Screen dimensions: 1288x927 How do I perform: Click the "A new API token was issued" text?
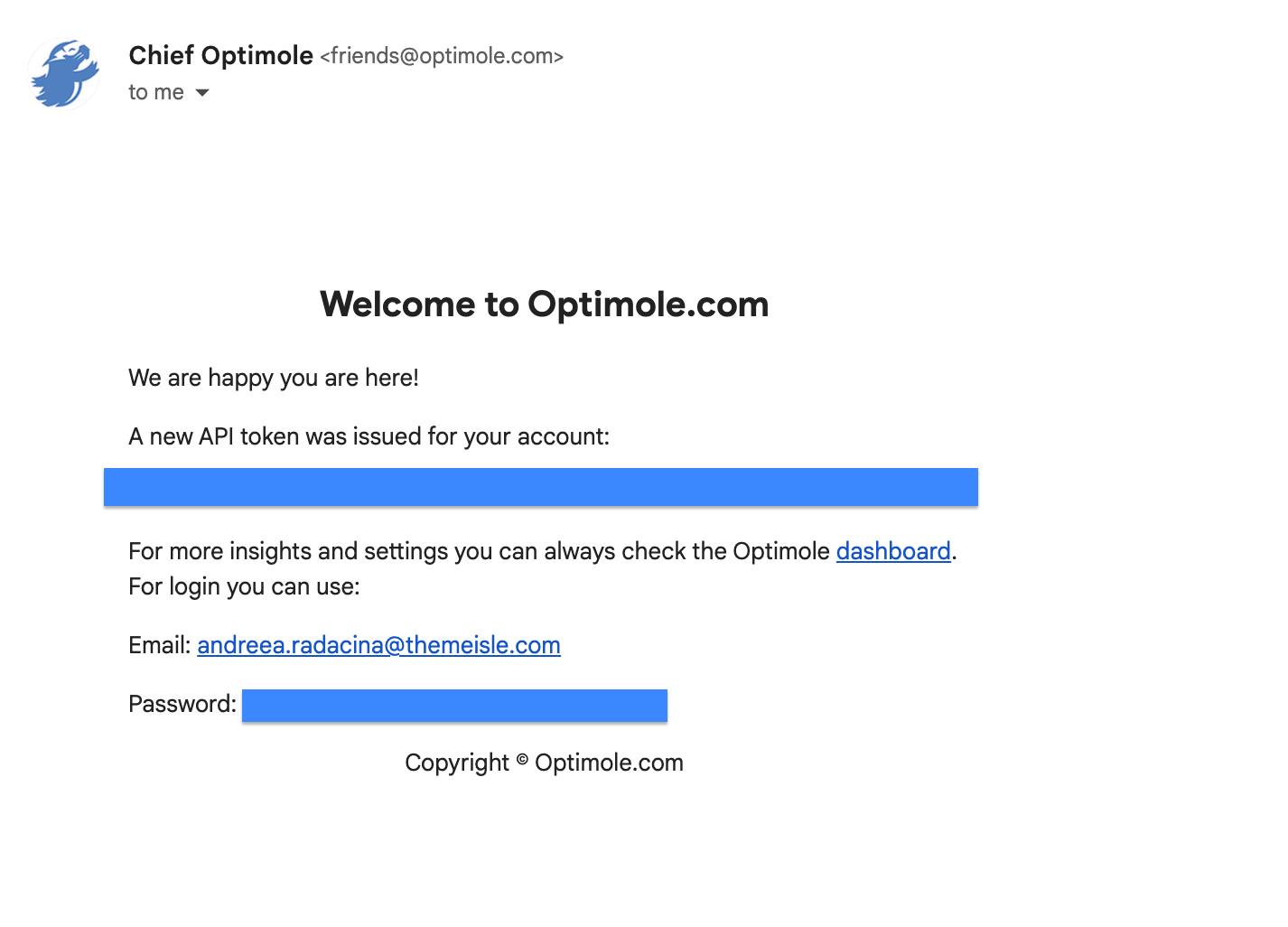point(369,436)
